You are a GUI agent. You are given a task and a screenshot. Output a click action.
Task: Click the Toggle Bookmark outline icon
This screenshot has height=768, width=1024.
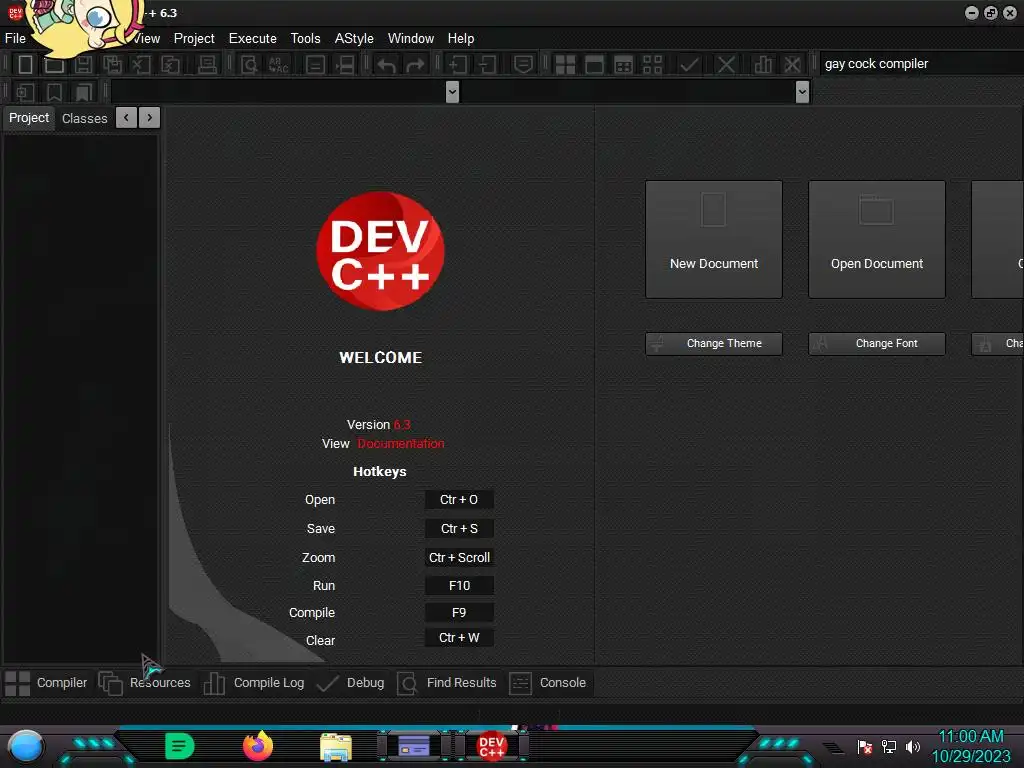[x=54, y=92]
